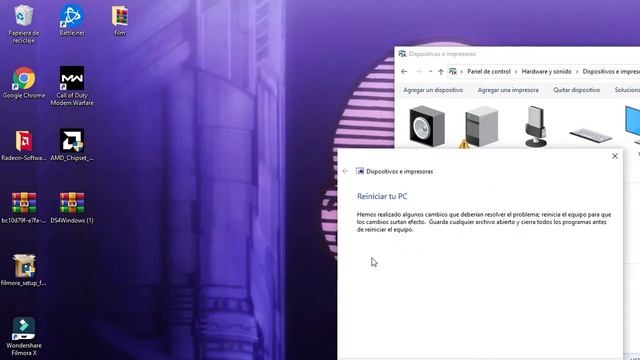
Task: Select the speaker device in Dispositivos e impresoras
Action: 427,126
